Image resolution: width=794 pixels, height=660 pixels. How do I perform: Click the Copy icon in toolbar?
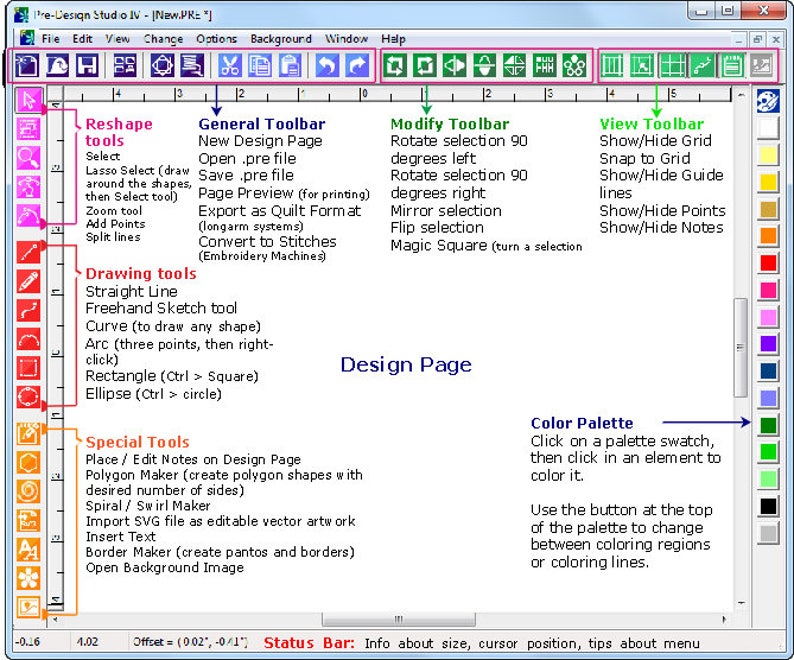(260, 65)
